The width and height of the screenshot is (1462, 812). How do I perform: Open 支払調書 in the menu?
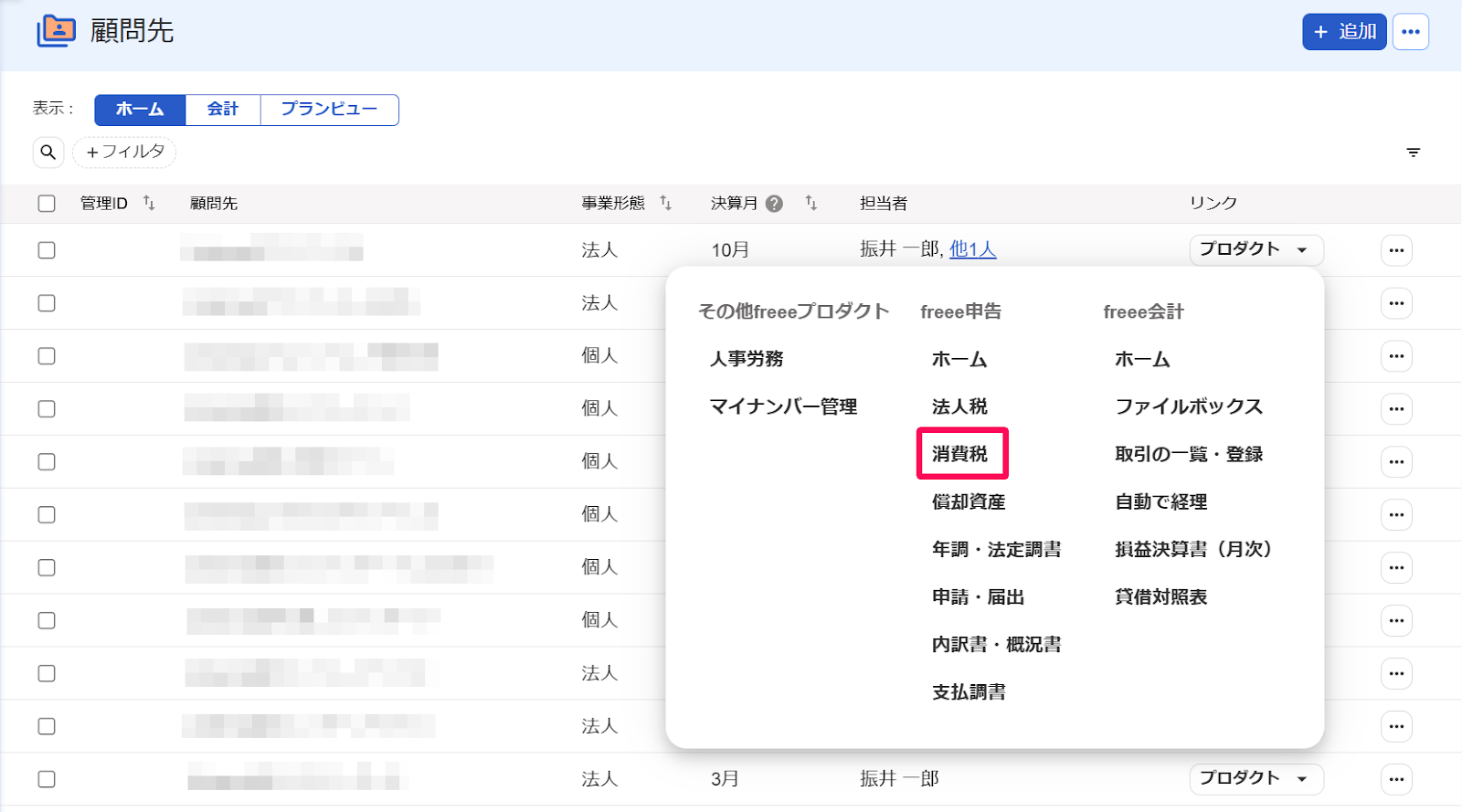coord(969,691)
